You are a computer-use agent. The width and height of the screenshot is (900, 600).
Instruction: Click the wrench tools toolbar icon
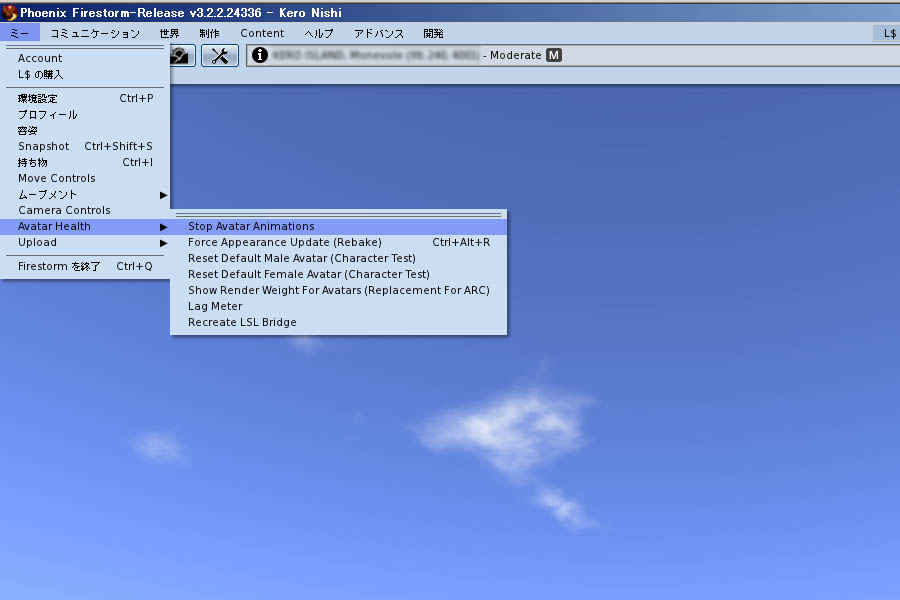click(220, 56)
